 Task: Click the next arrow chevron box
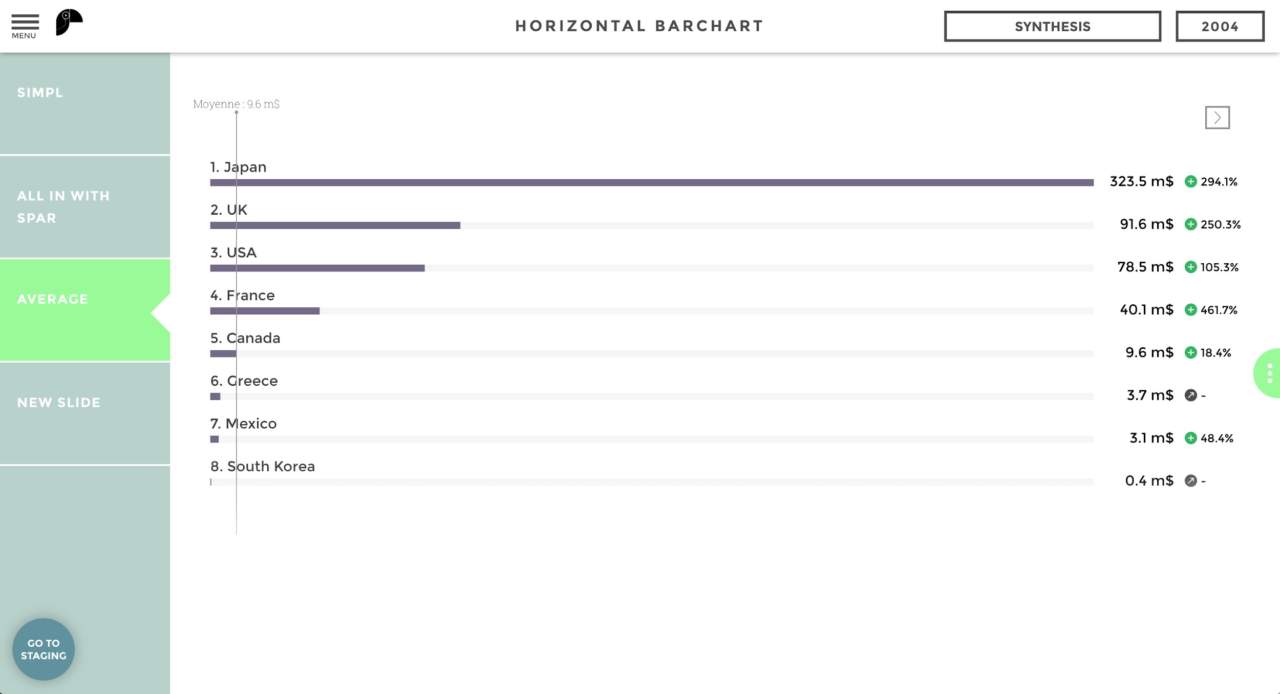click(x=1217, y=118)
